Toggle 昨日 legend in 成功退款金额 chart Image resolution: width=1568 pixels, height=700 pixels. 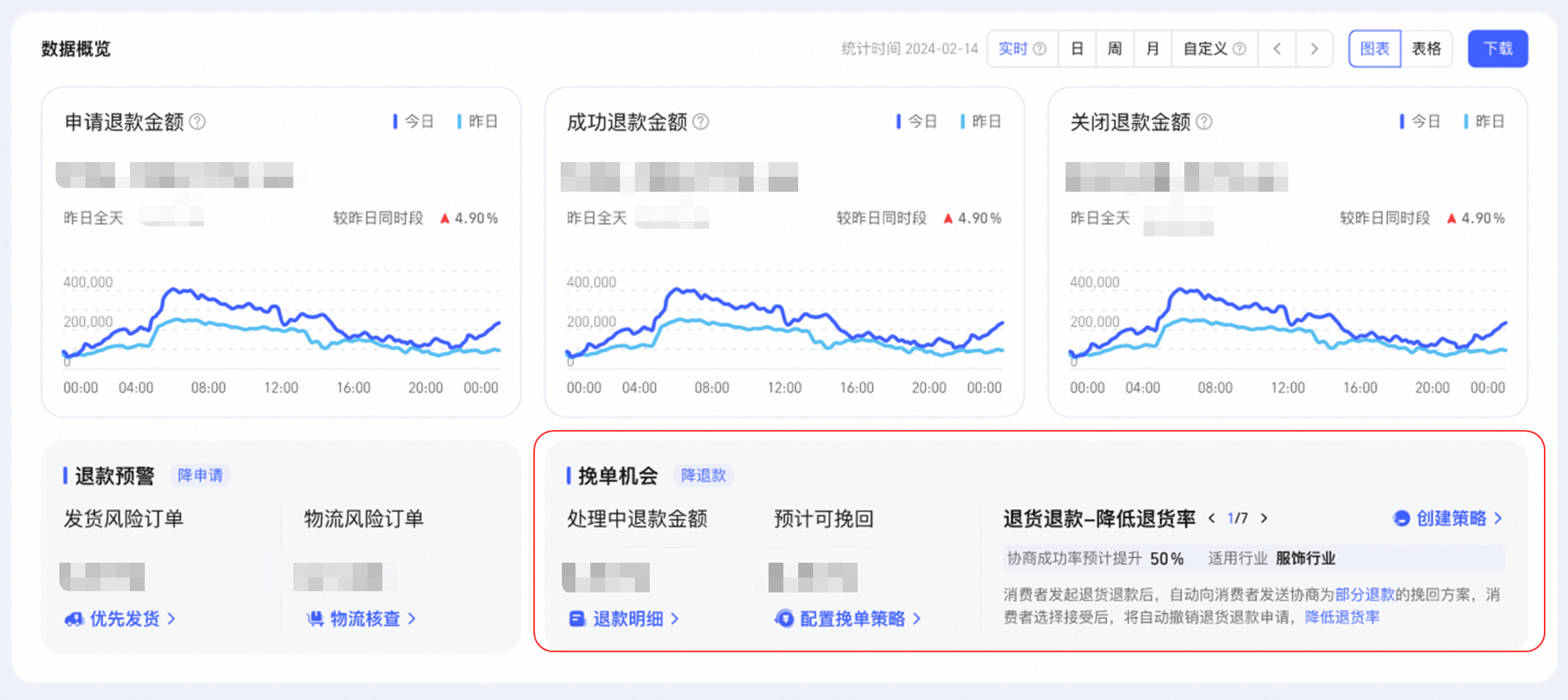tap(981, 122)
